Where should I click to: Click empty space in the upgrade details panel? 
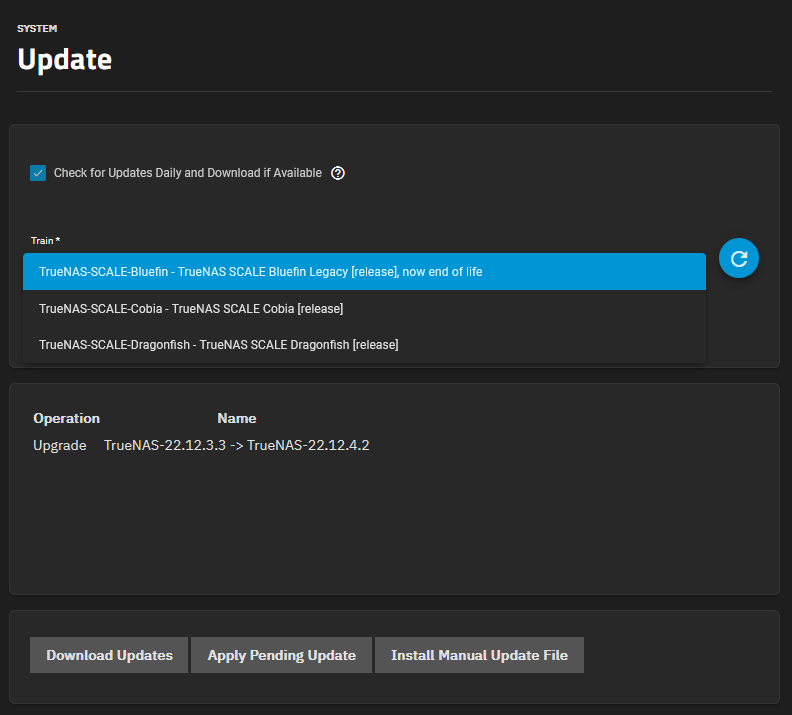394,525
